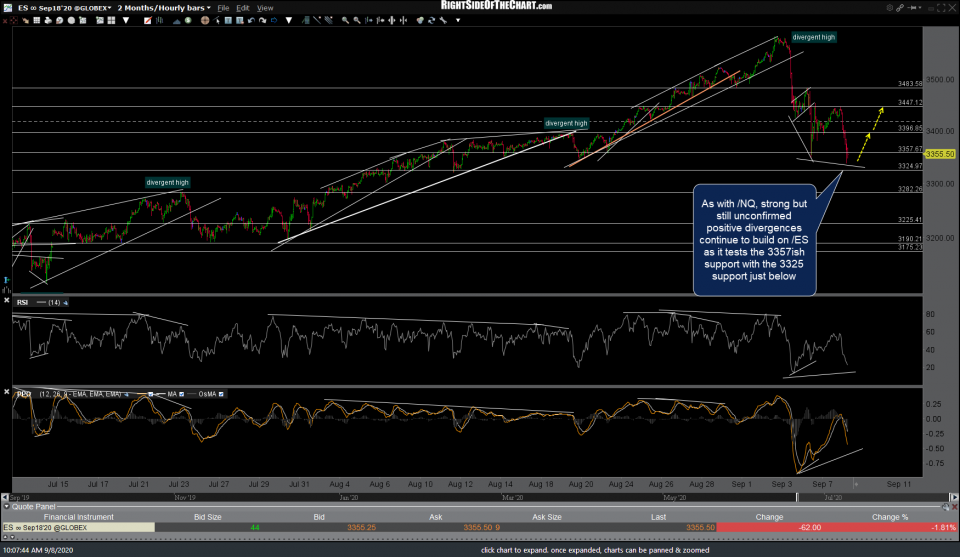Expand the first toolbar white down-arrow
This screenshot has width=960, height=557.
(126, 20)
